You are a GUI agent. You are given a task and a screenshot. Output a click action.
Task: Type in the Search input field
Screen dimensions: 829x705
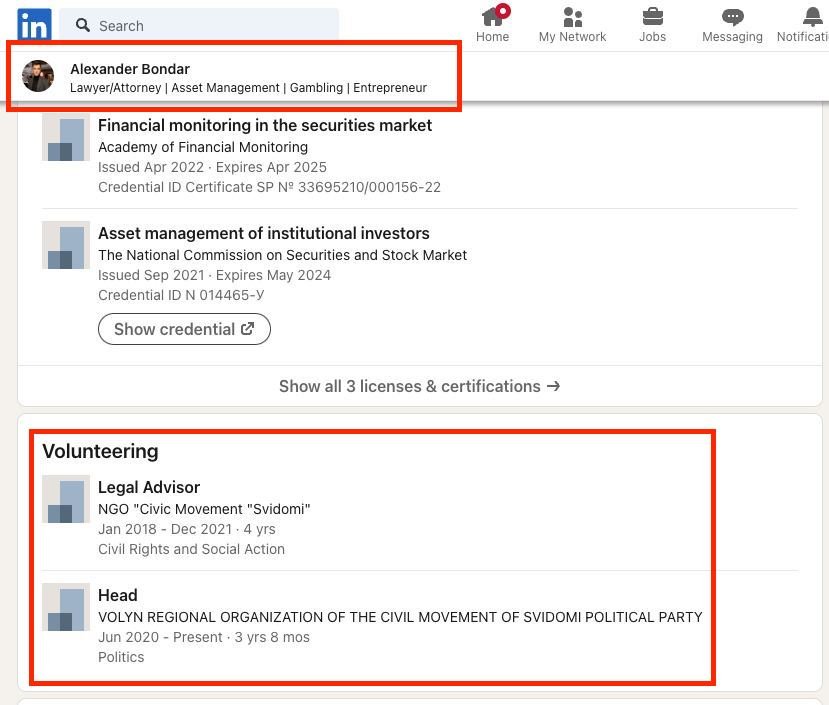210,25
